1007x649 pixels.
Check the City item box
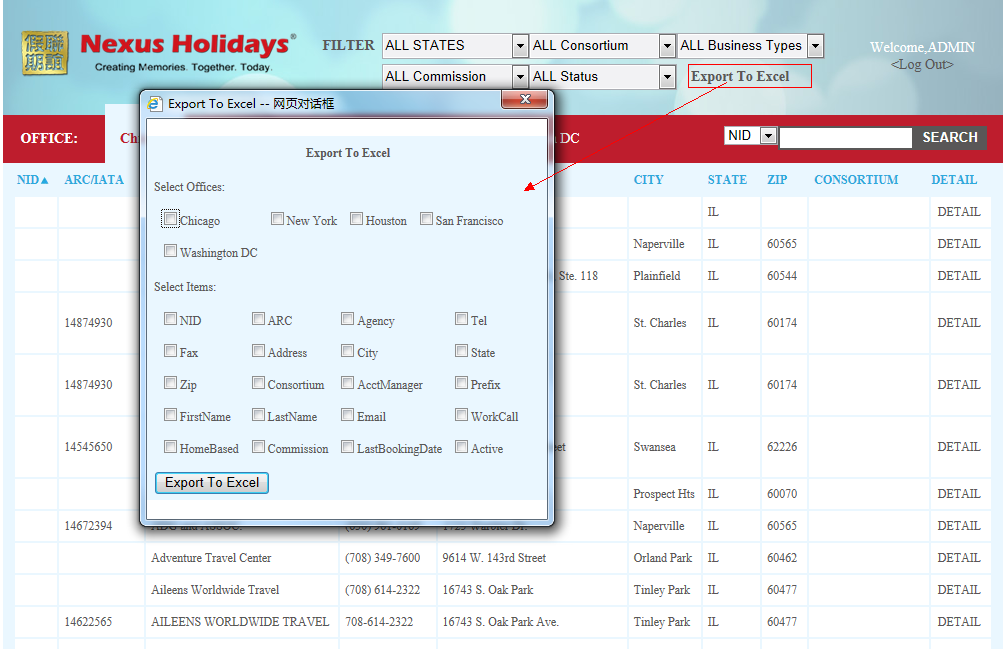pos(347,350)
